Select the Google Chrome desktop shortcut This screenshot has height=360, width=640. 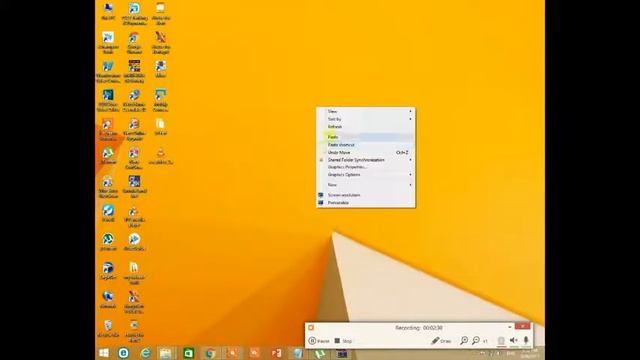[x=134, y=42]
